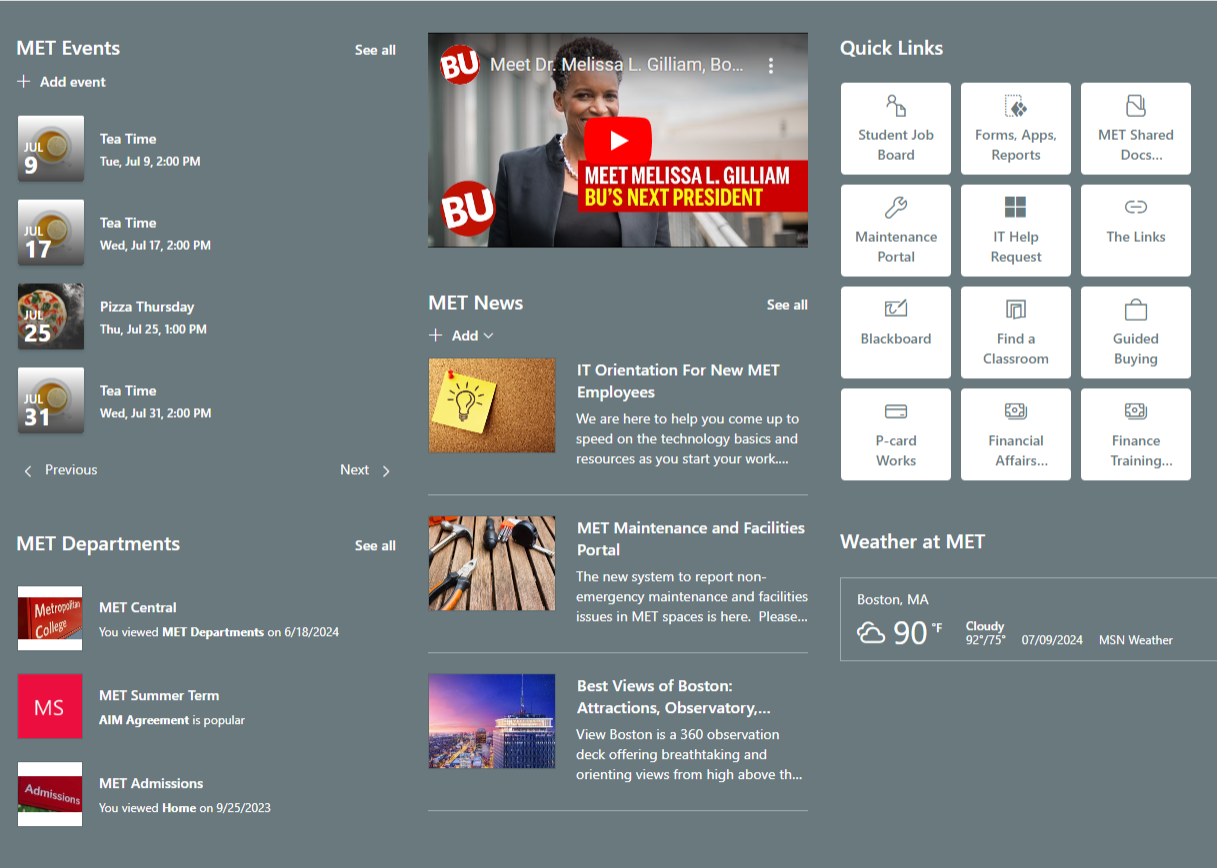1217x868 pixels.
Task: Click the Metropolitan College thumbnail
Action: coord(50,618)
